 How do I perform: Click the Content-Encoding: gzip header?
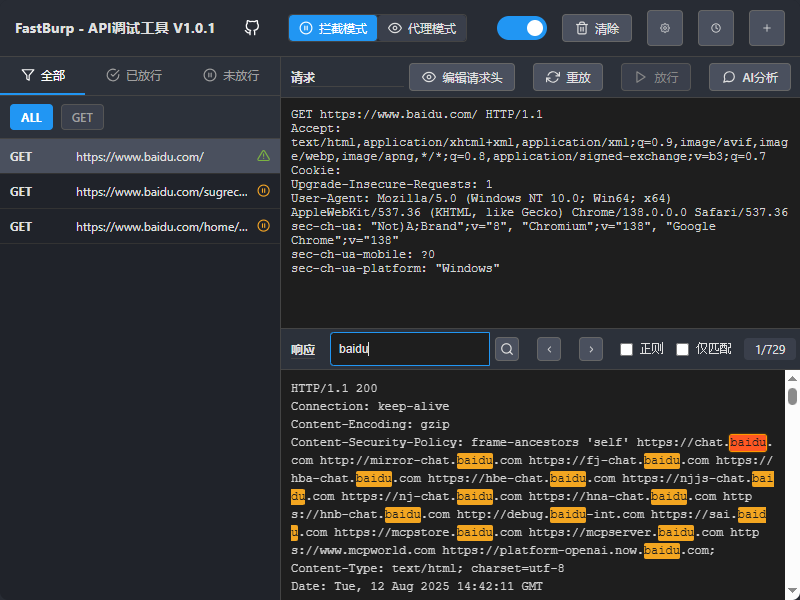(370, 424)
